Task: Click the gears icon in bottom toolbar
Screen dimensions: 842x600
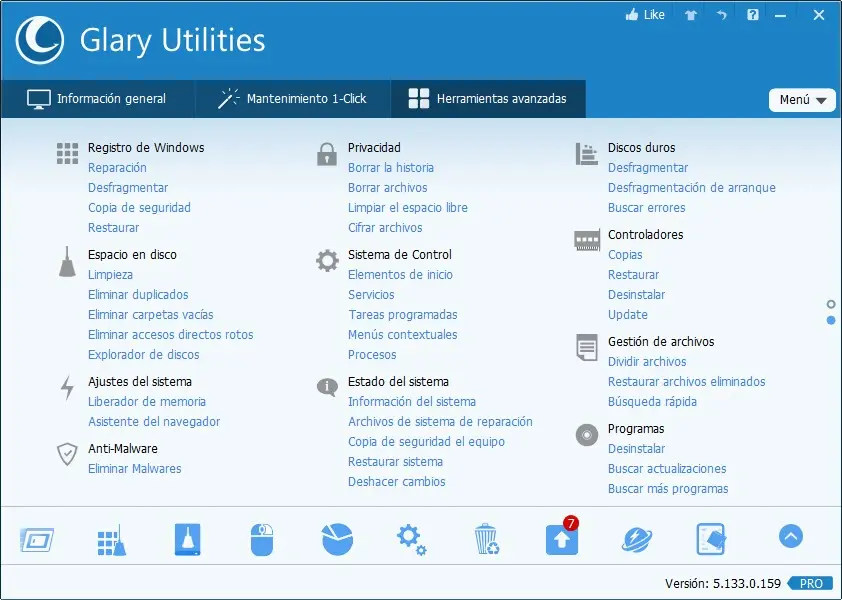Action: [411, 539]
